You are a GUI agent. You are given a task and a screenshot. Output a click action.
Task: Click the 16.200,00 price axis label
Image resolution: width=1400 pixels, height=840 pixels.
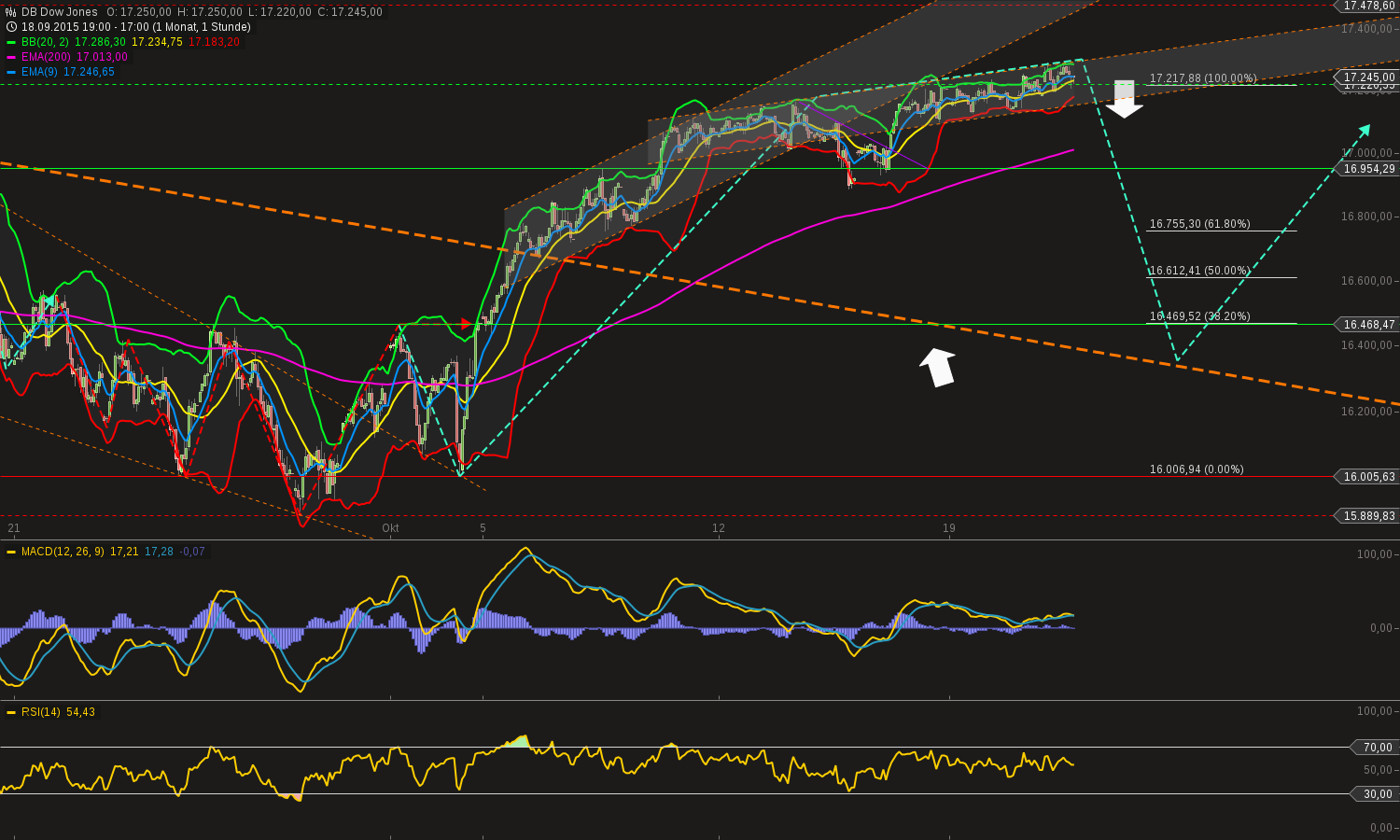pyautogui.click(x=1366, y=412)
